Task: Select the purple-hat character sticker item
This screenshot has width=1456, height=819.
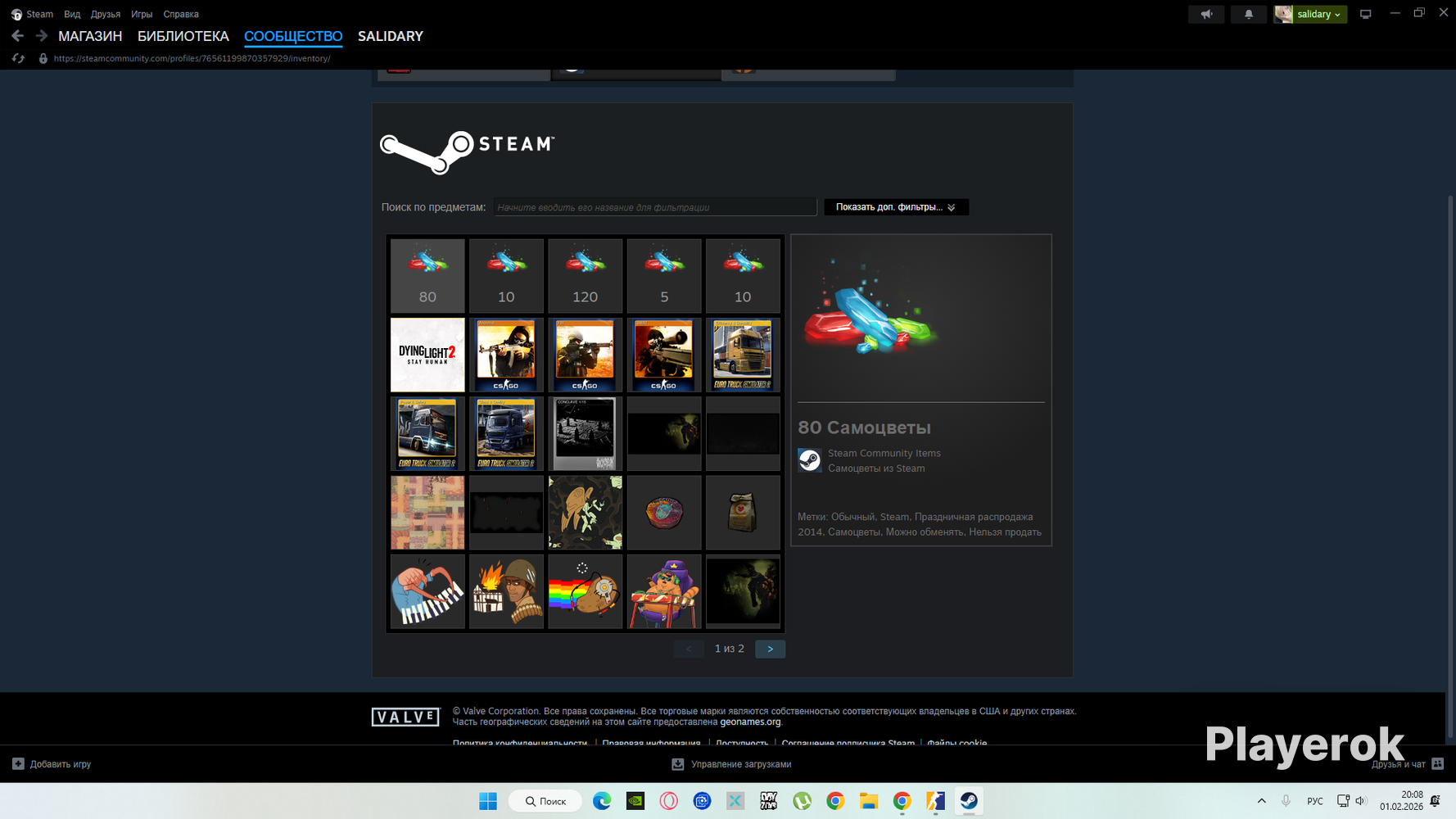Action: click(664, 591)
